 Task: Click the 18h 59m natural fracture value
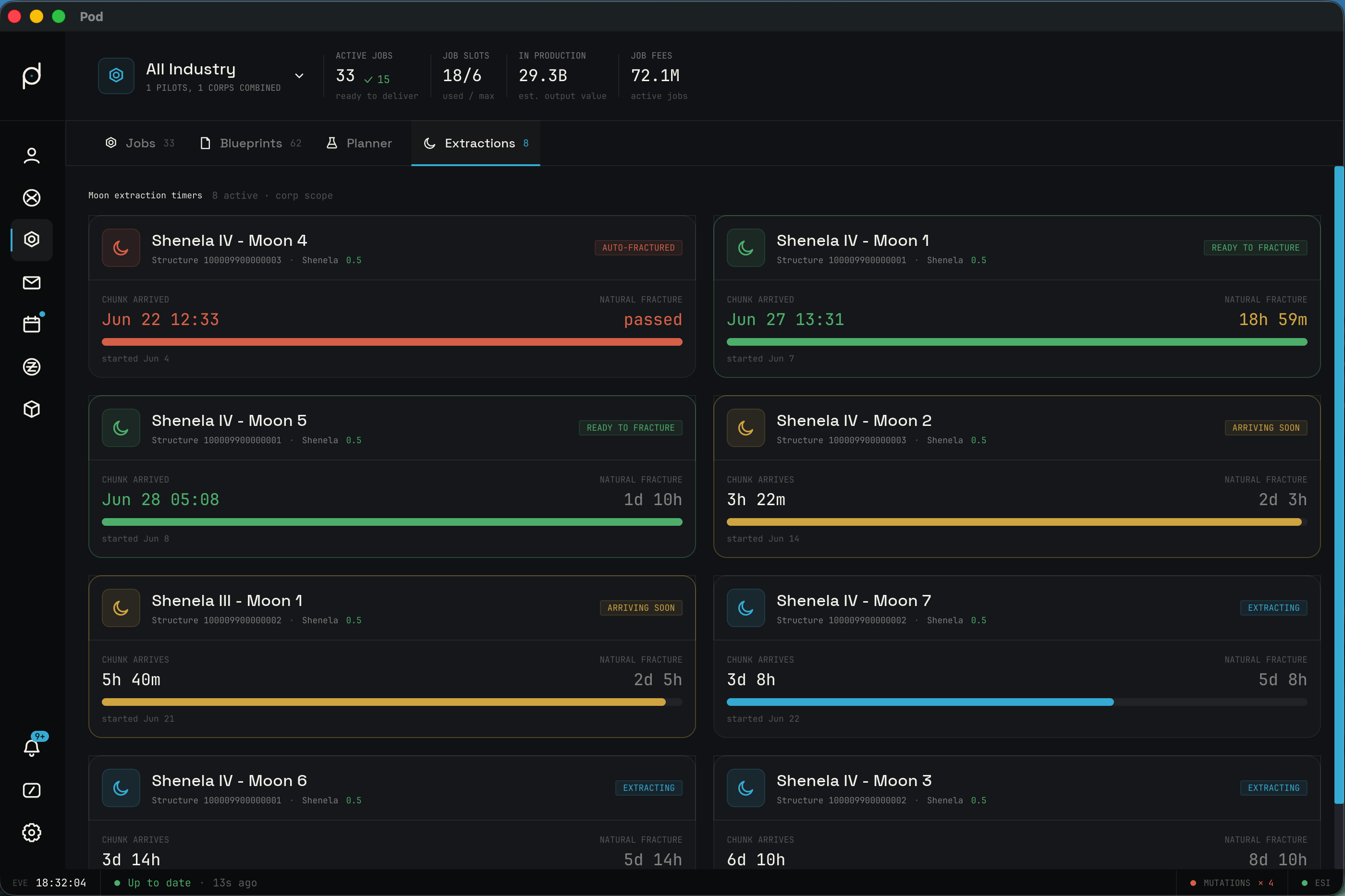[x=1272, y=319]
